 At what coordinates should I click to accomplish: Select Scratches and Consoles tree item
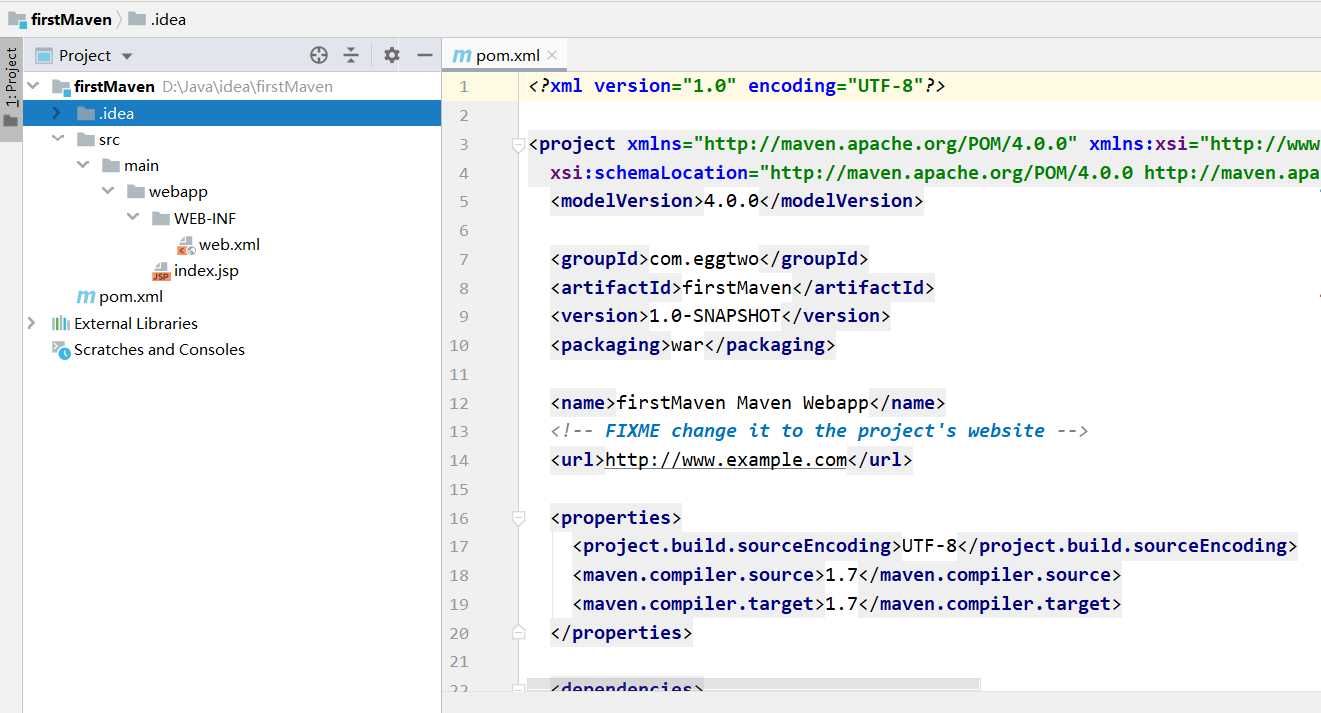(159, 349)
